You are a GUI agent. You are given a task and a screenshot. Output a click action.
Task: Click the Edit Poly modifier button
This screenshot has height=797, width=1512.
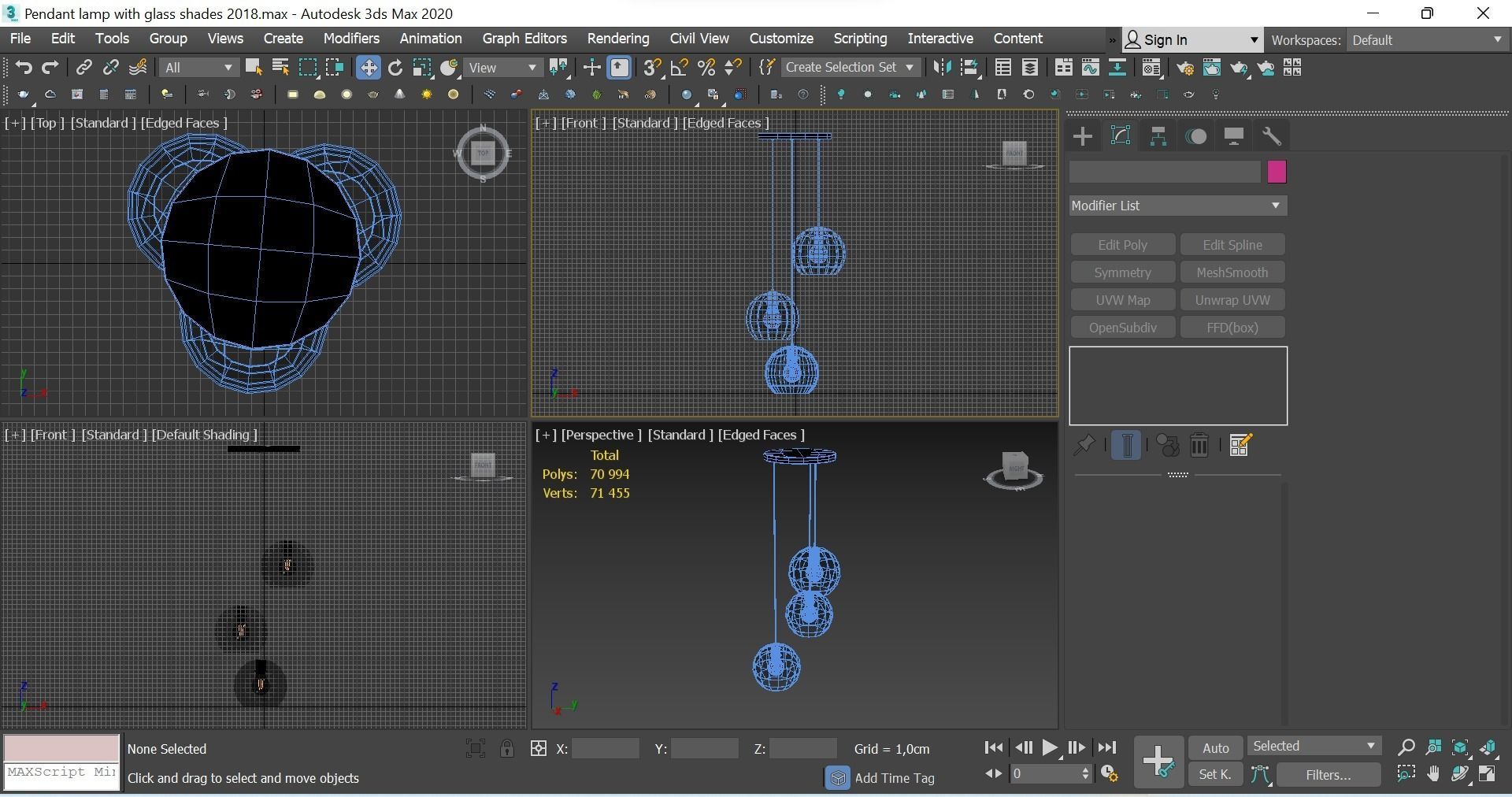point(1123,245)
